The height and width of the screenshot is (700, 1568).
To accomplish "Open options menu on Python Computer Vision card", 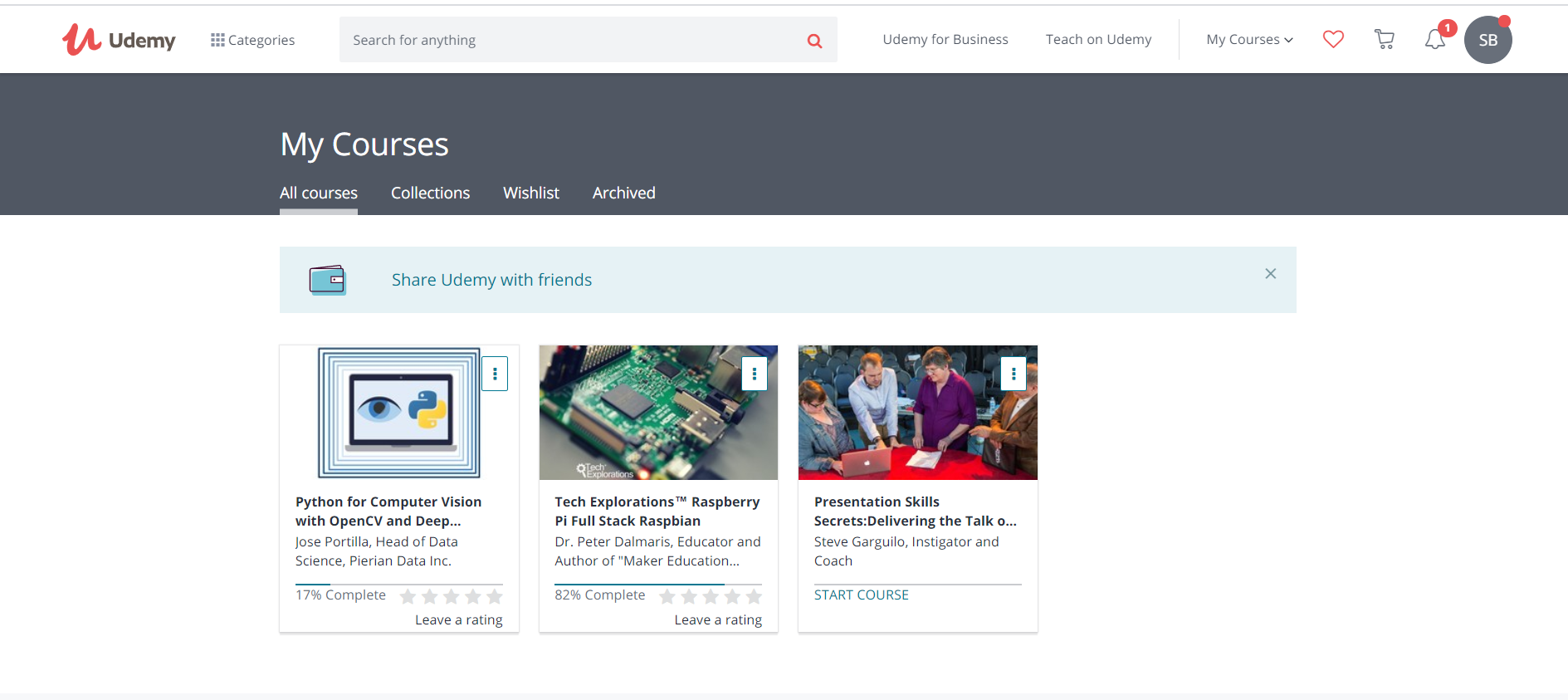I will click(x=495, y=374).
